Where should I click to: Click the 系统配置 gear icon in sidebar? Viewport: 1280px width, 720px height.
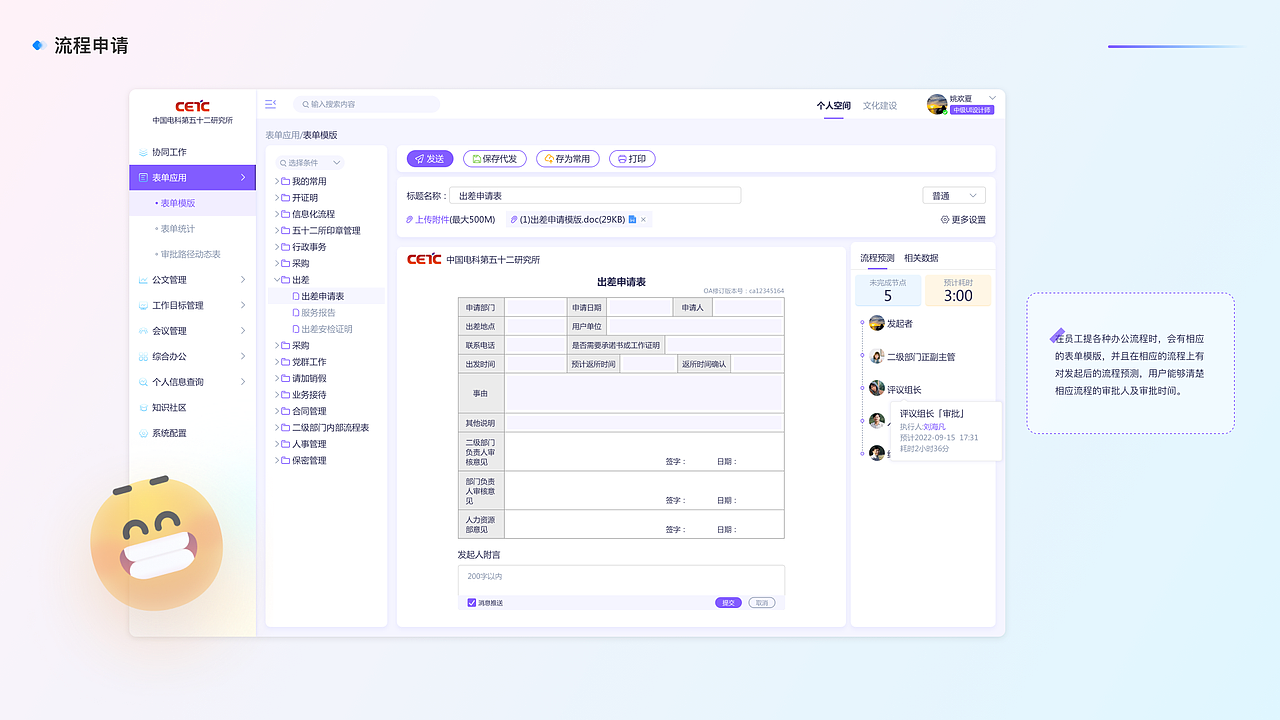click(143, 433)
